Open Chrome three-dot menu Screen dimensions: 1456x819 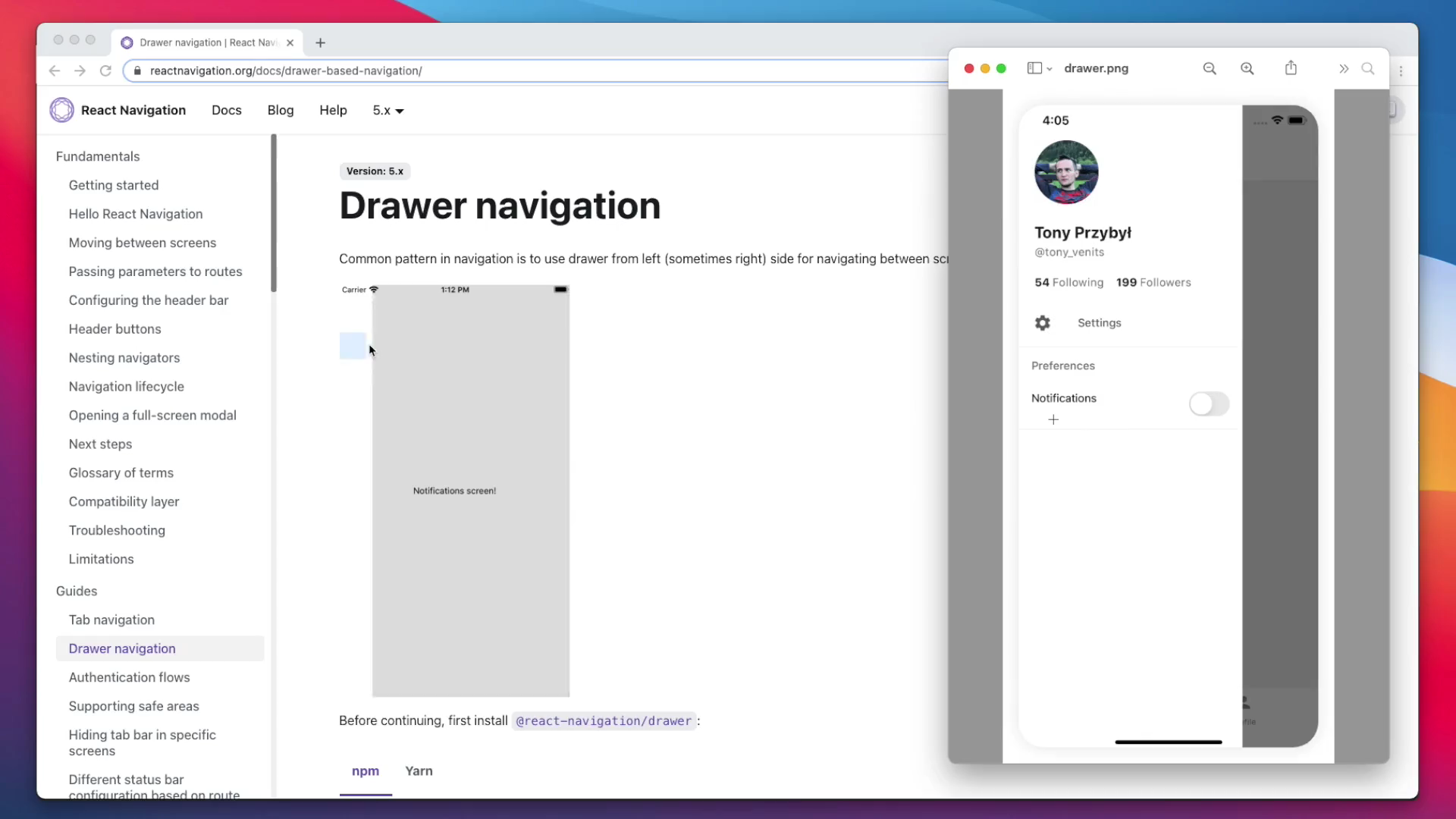click(1401, 71)
